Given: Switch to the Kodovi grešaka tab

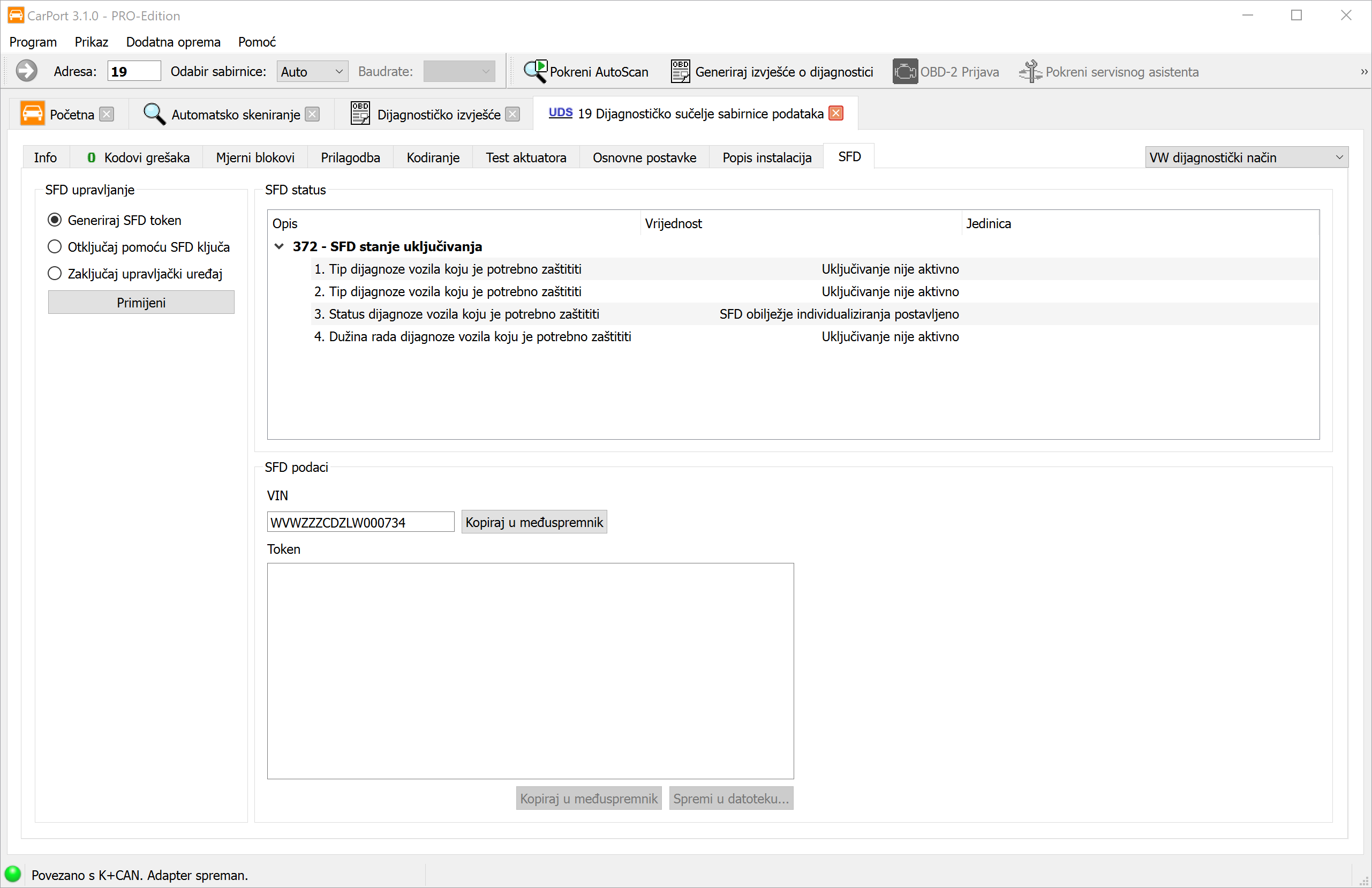Looking at the screenshot, I should point(138,157).
